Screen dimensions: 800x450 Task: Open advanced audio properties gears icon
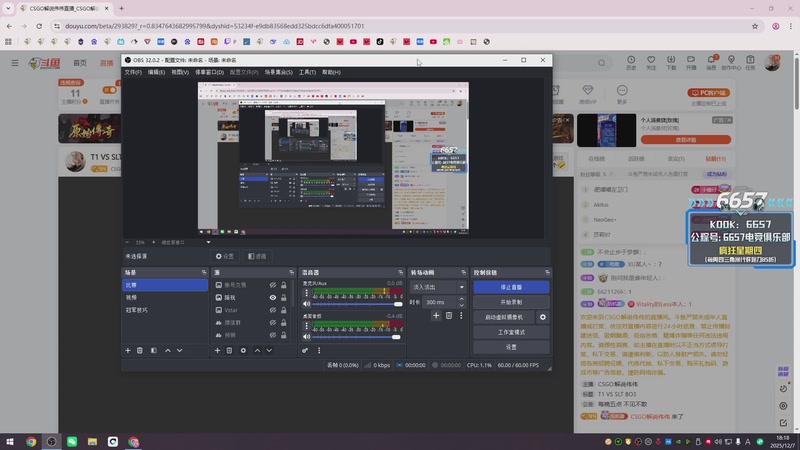point(305,351)
